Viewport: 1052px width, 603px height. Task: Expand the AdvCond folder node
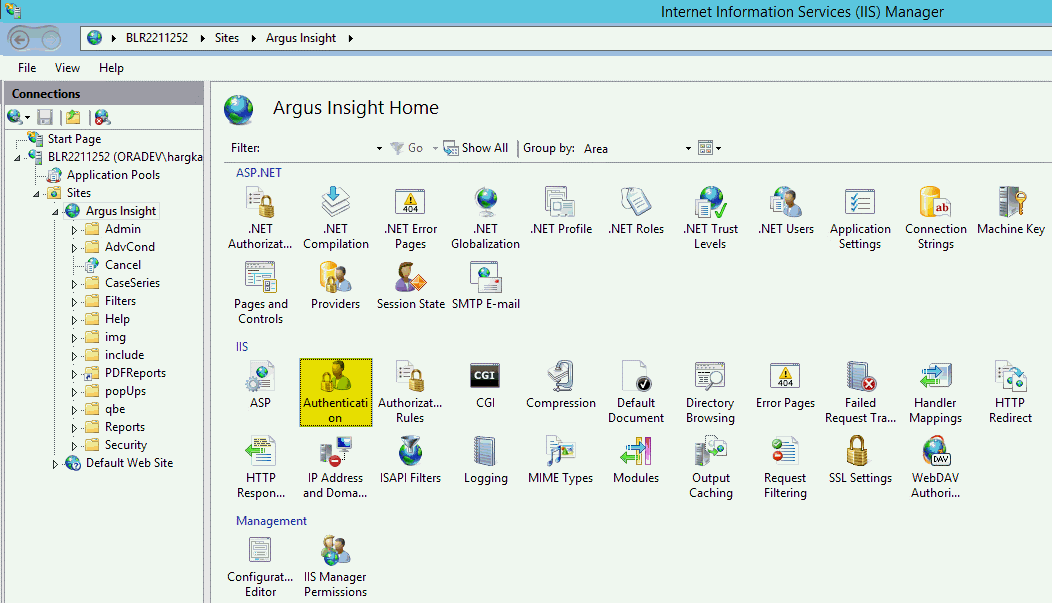pos(74,248)
